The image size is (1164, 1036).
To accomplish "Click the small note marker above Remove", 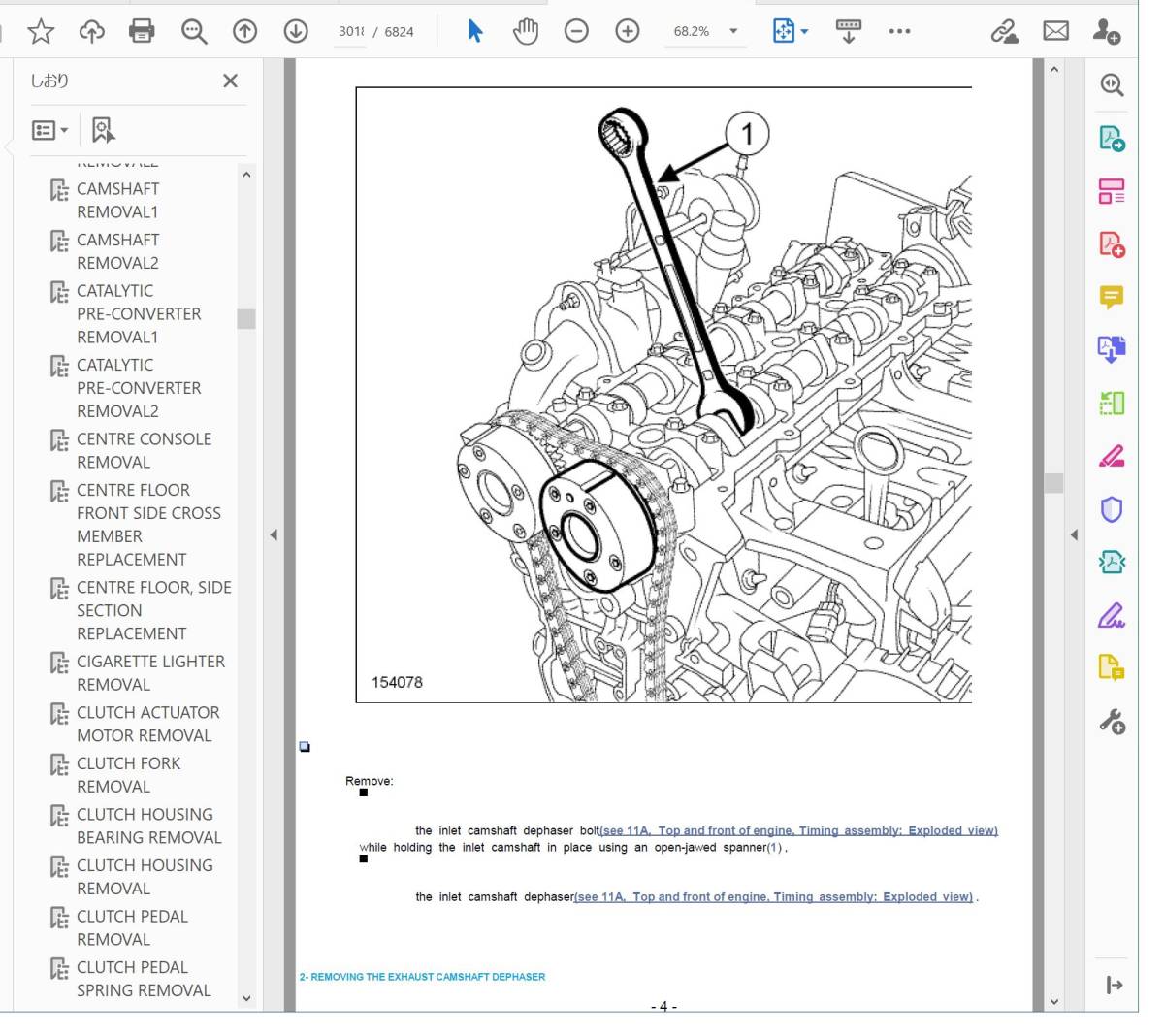I will pyautogui.click(x=305, y=747).
